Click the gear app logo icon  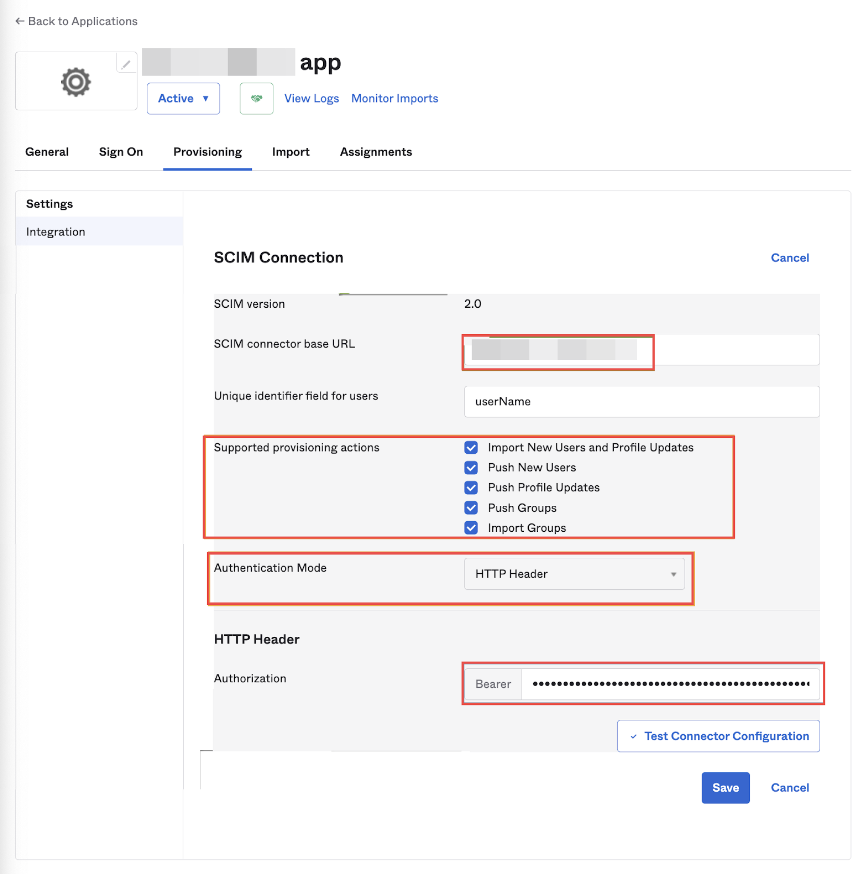[76, 82]
